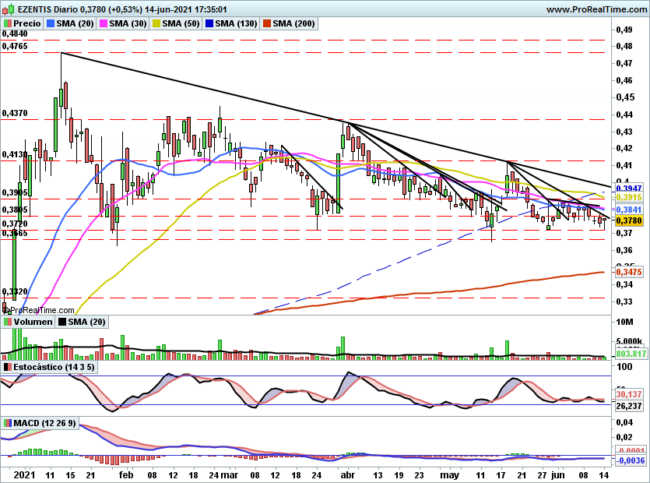Image resolution: width=650 pixels, height=483 pixels.
Task: Click the 0,44 price axis label
Action: tap(624, 114)
